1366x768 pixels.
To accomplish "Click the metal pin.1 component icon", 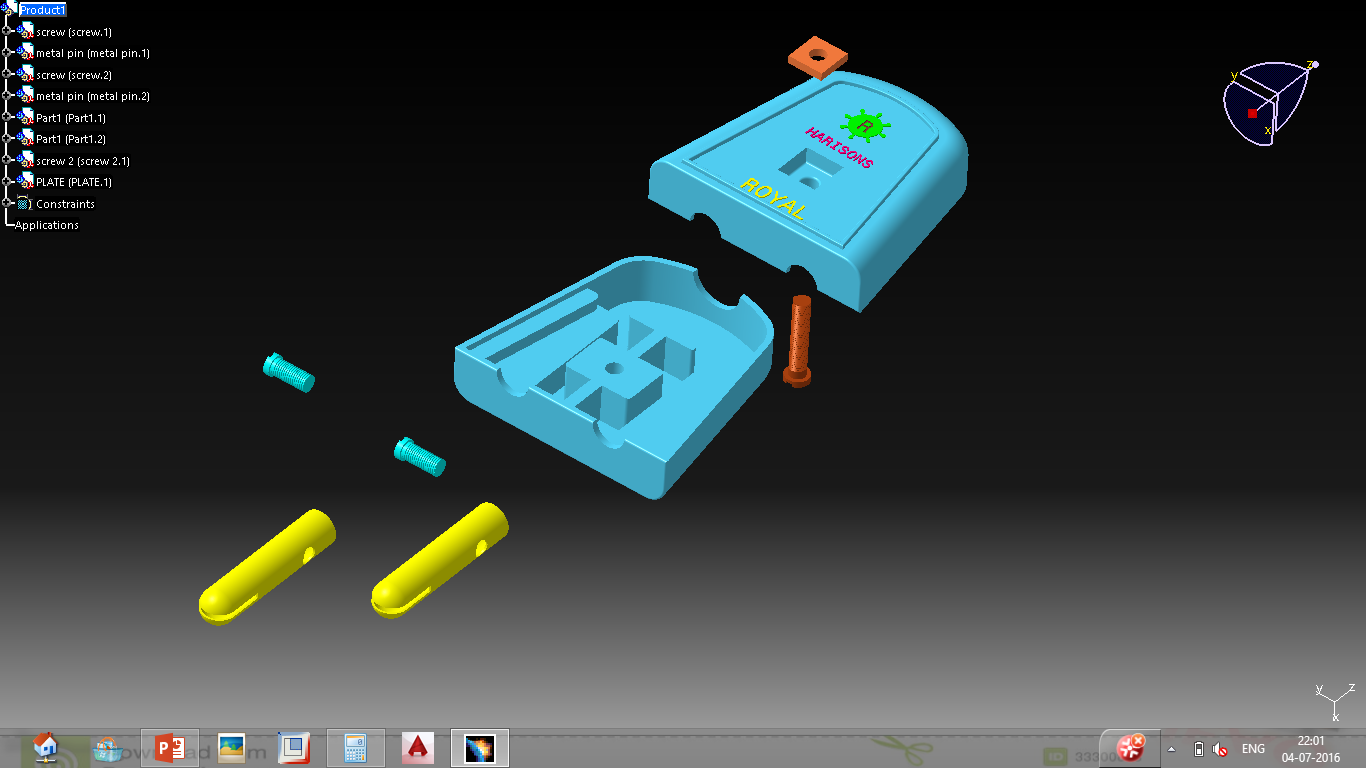I will point(25,52).
